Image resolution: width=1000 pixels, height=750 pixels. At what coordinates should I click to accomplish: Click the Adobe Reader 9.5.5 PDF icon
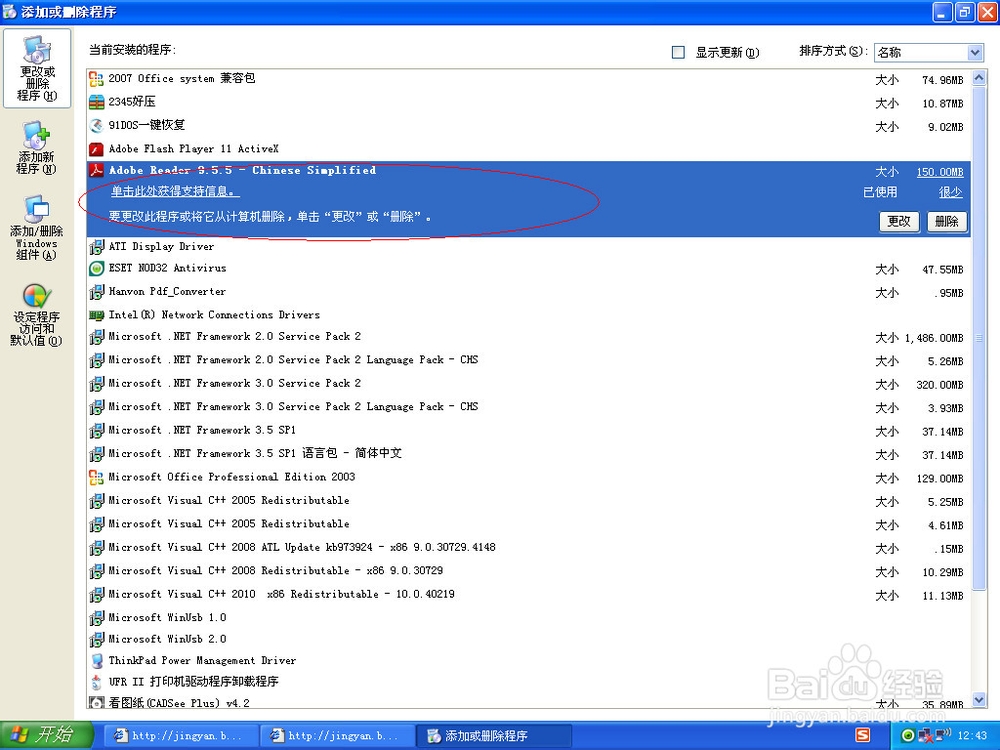96,170
